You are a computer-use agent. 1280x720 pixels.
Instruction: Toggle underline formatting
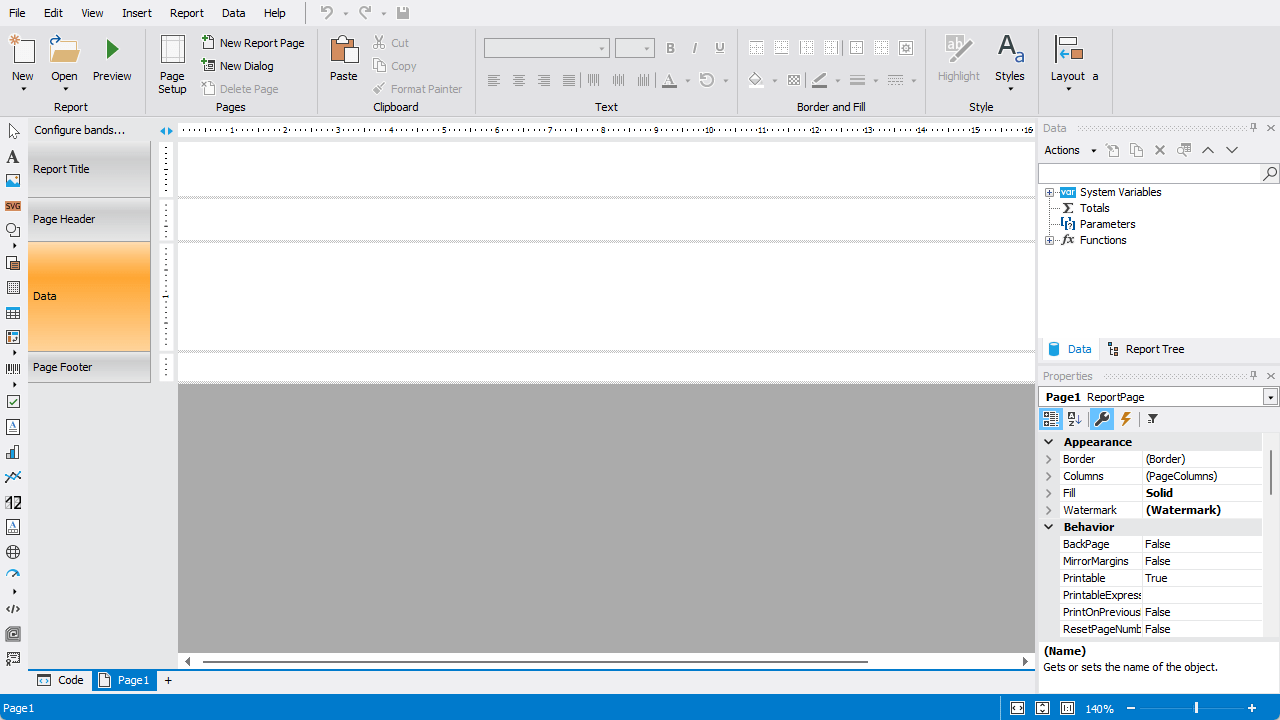(720, 48)
